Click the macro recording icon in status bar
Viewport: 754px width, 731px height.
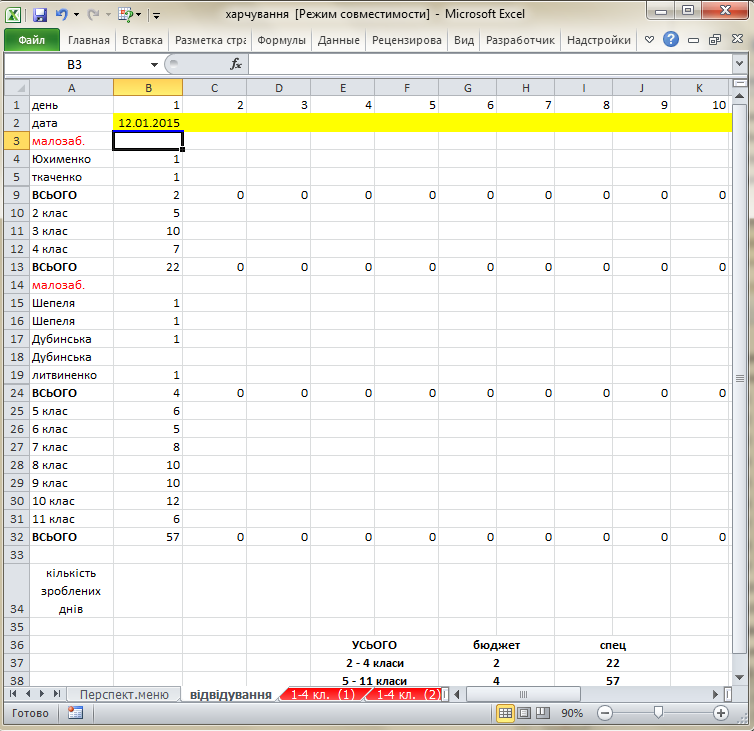tap(75, 713)
